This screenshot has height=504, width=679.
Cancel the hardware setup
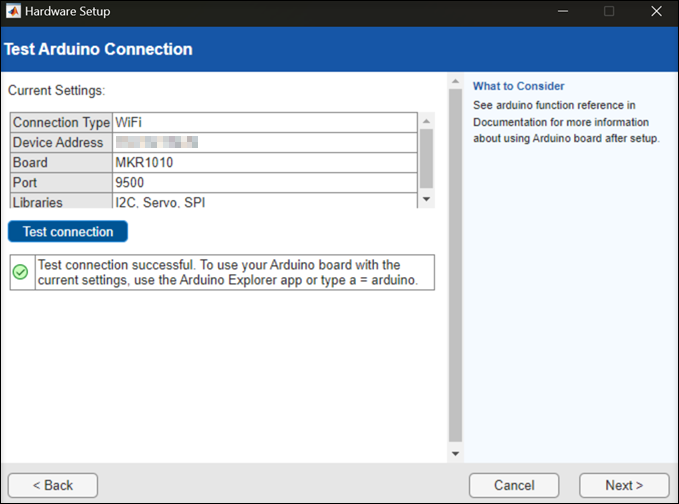[x=514, y=485]
